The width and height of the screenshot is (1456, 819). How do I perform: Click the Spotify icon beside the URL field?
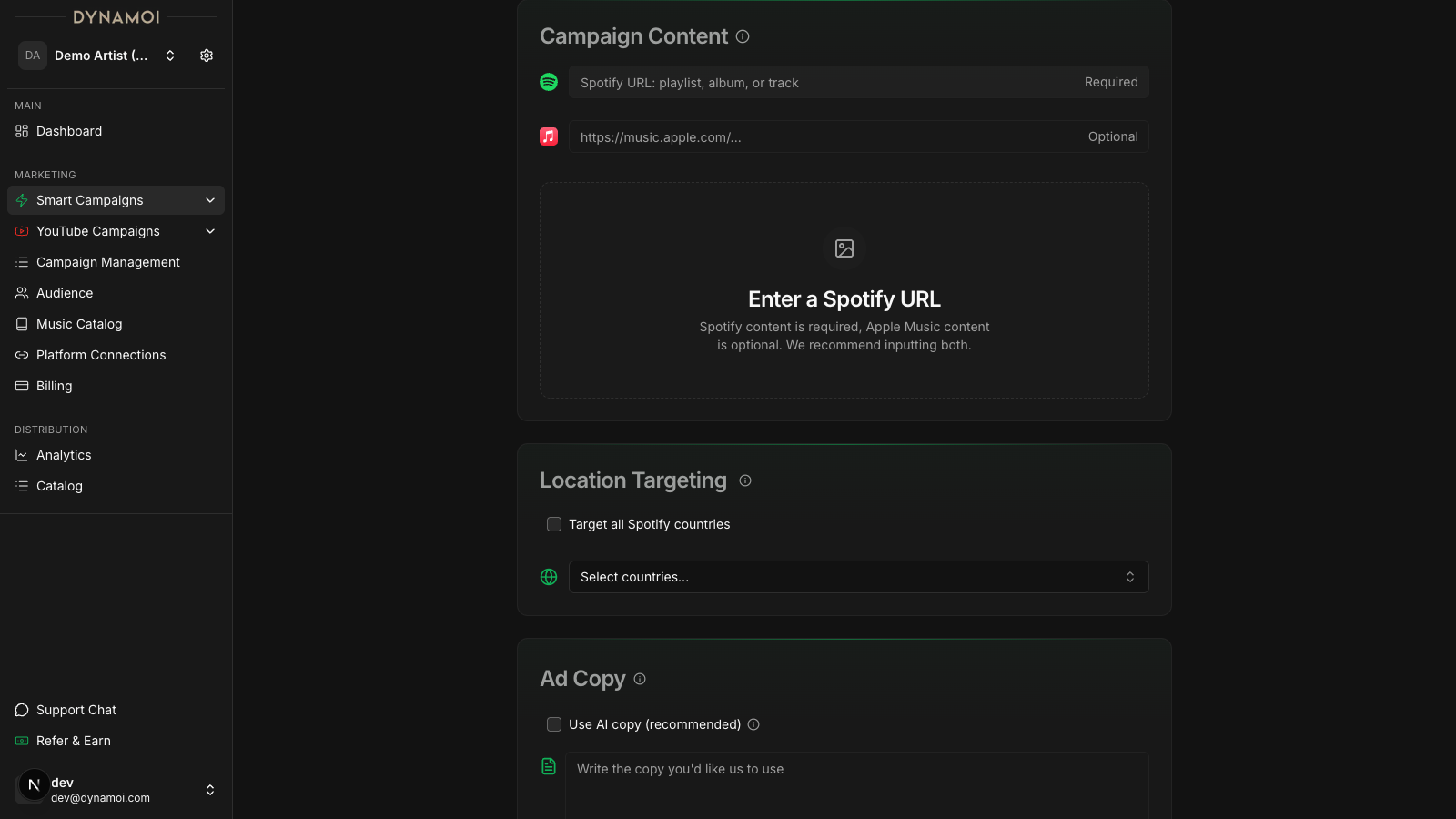[549, 82]
